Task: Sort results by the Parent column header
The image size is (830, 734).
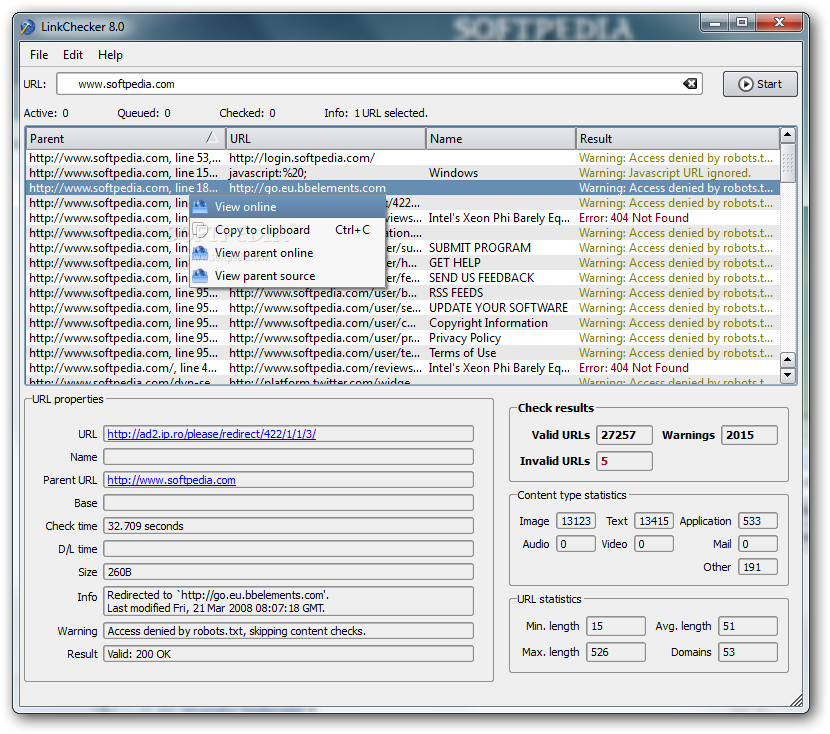Action: 125,139
